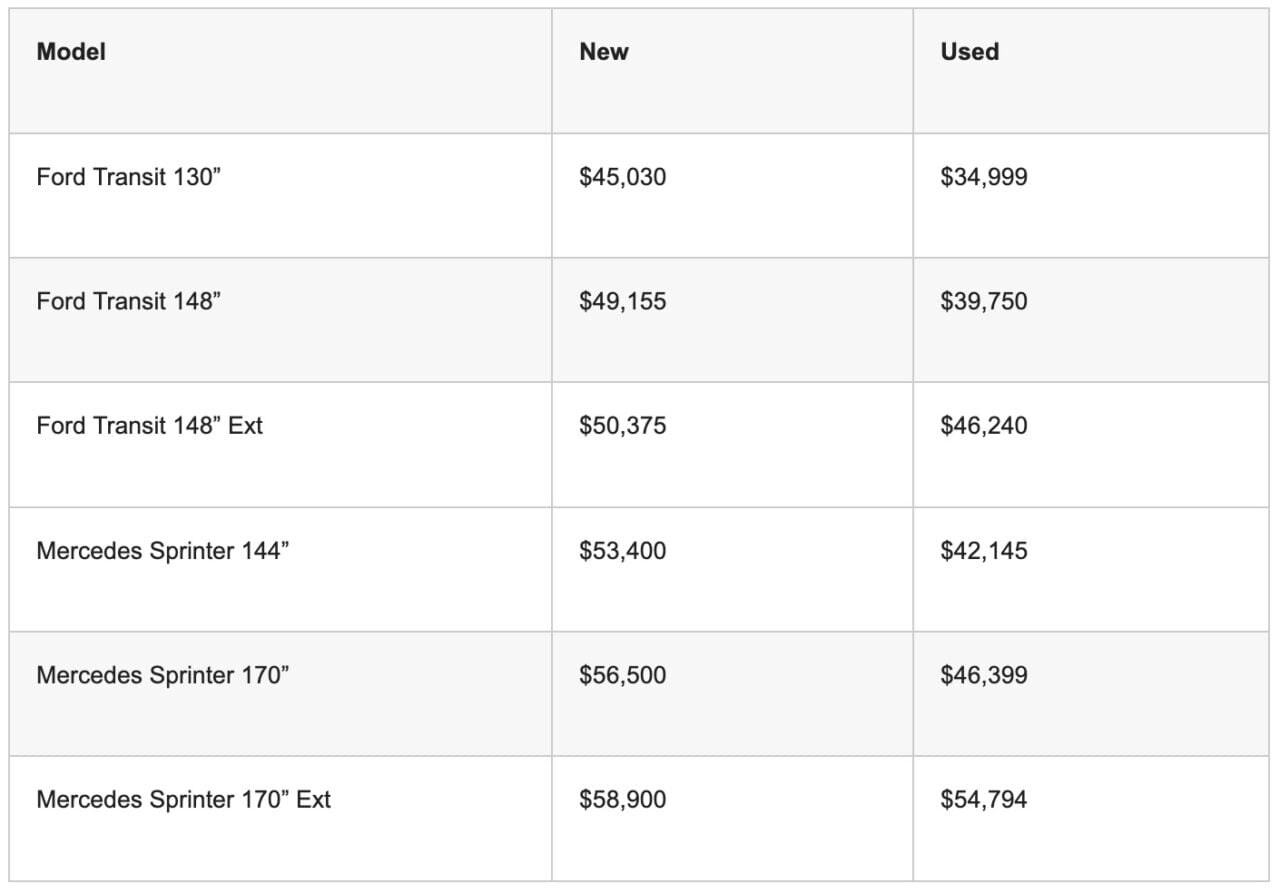1280x893 pixels.
Task: Select the Ford Transit 148” Ext cell
Action: tap(149, 426)
